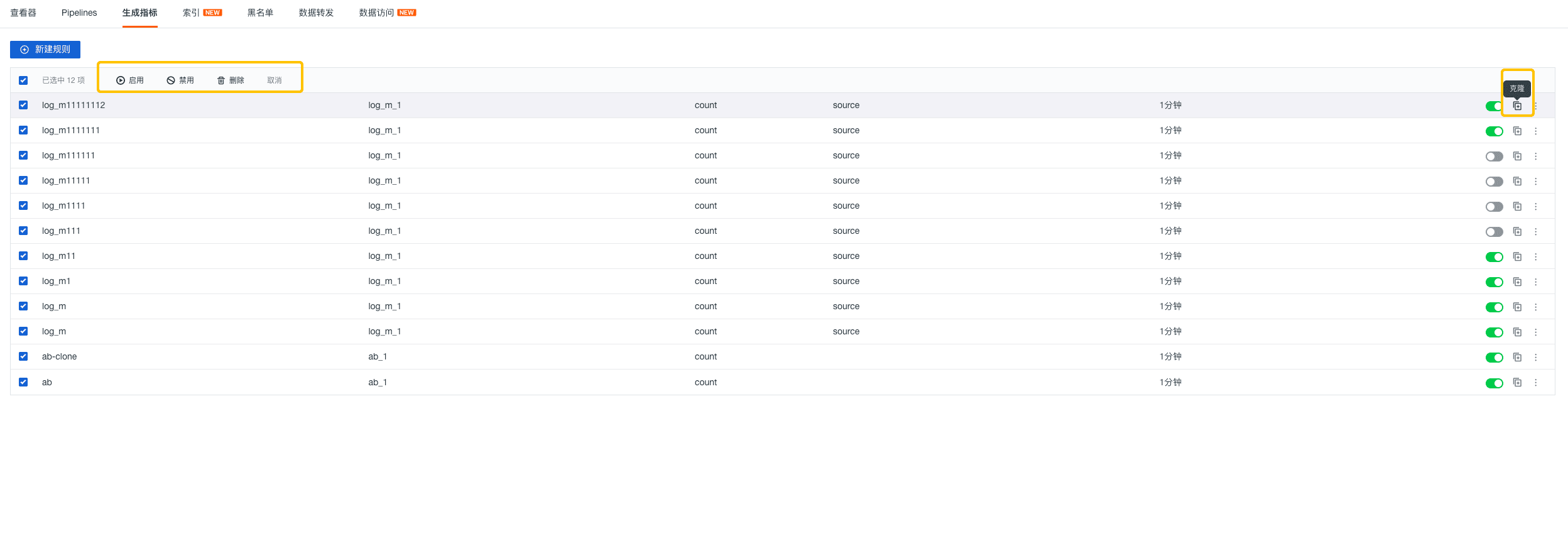The image size is (1568, 548).
Task: Turn off the log_m1 switch
Action: pyautogui.click(x=1494, y=282)
